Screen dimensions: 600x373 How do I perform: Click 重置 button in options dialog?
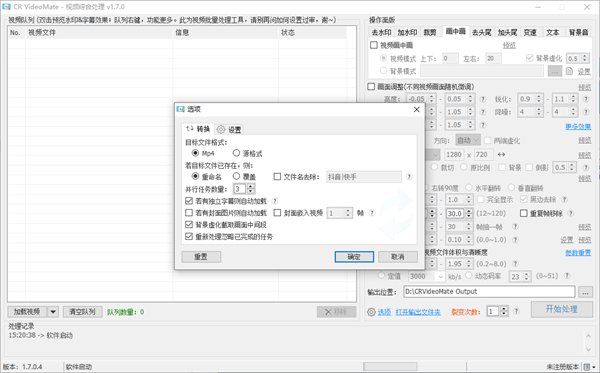point(201,257)
